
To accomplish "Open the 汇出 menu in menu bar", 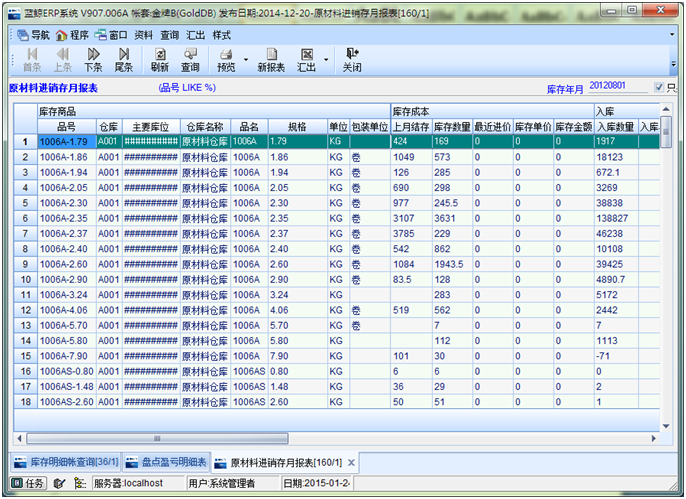I will (x=196, y=35).
